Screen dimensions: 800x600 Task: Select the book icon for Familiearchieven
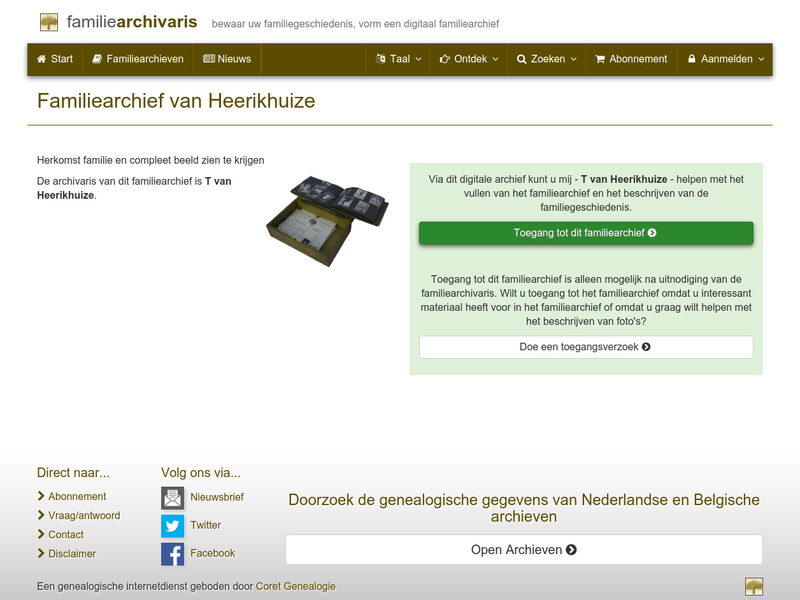[97, 59]
